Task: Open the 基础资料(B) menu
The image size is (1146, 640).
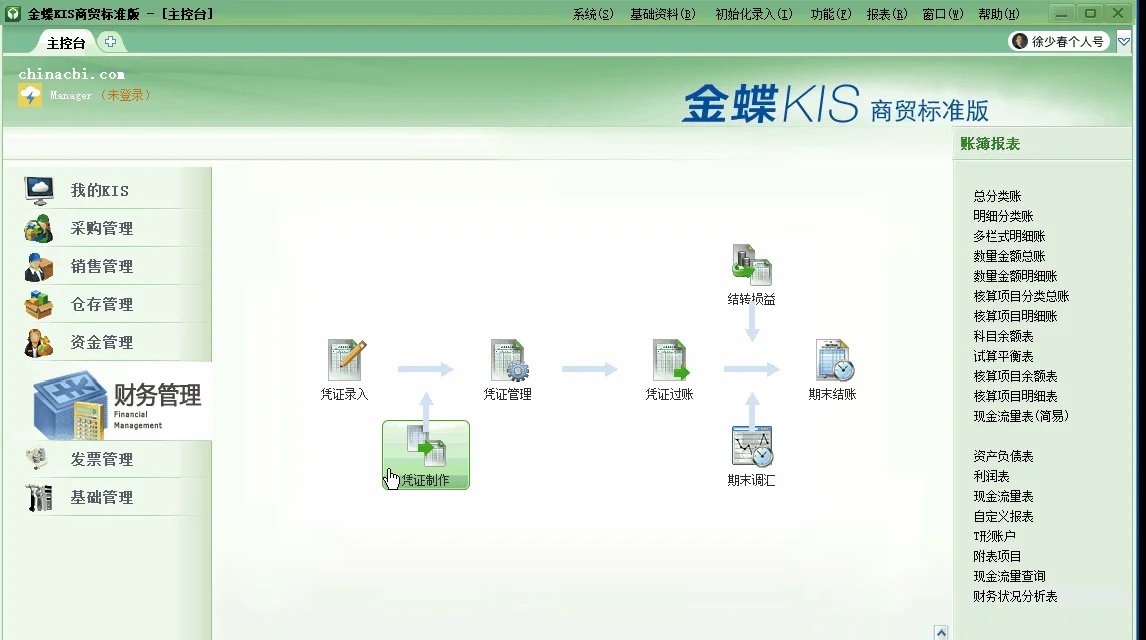Action: [x=663, y=14]
